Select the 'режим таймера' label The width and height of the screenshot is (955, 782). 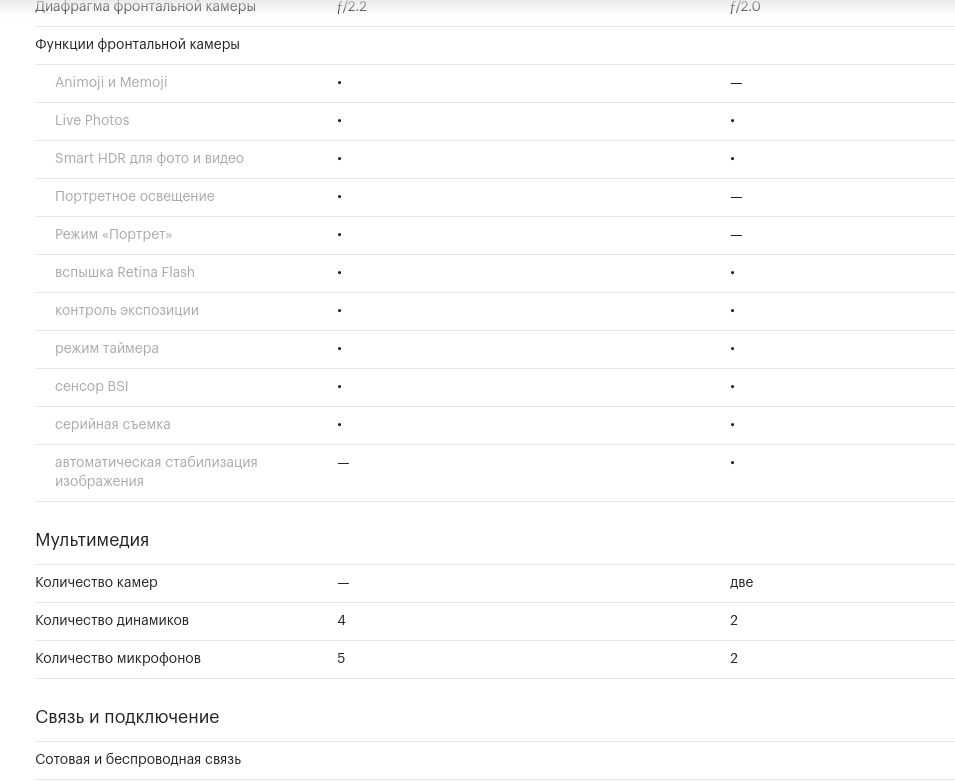pos(107,348)
